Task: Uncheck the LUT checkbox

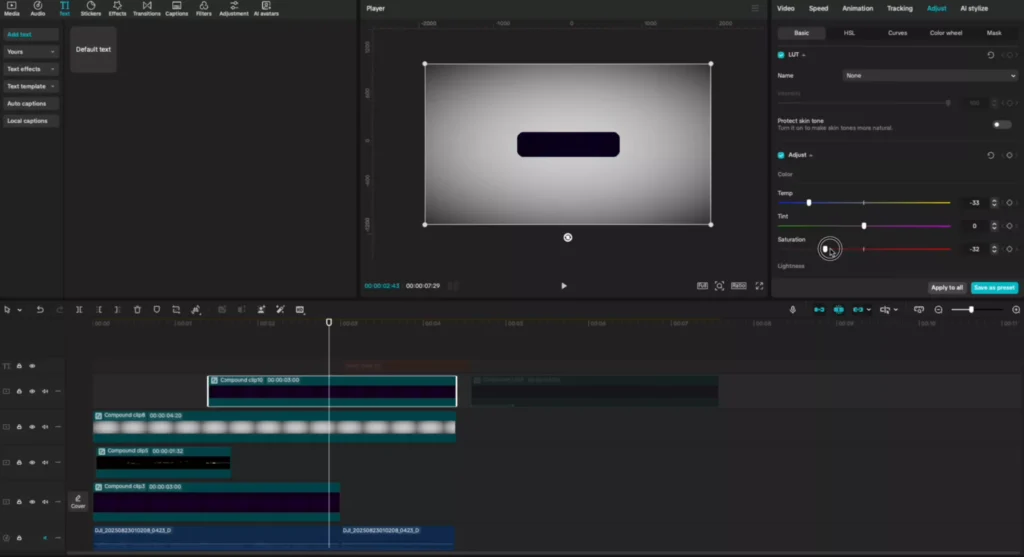Action: (x=781, y=55)
